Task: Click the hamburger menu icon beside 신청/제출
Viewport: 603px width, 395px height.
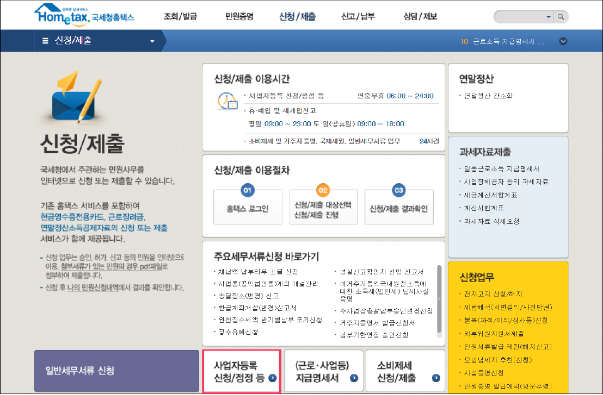Action: click(x=45, y=40)
